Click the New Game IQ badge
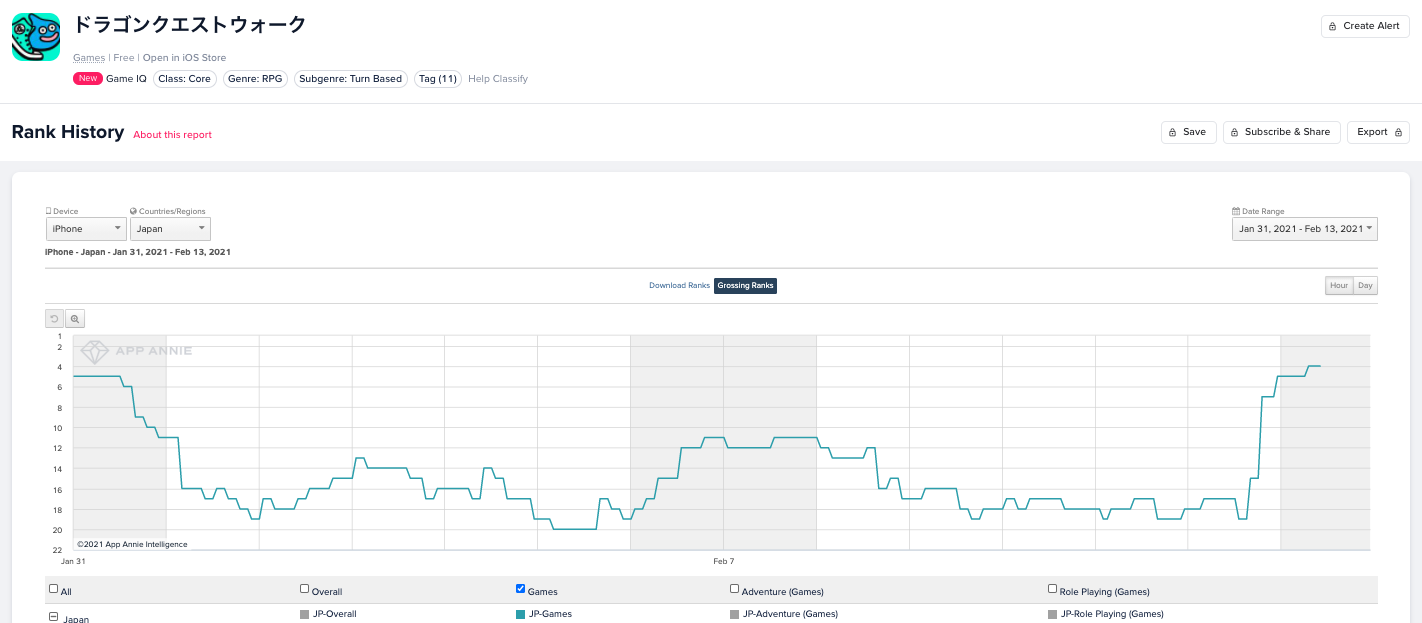1422x623 pixels. point(88,79)
